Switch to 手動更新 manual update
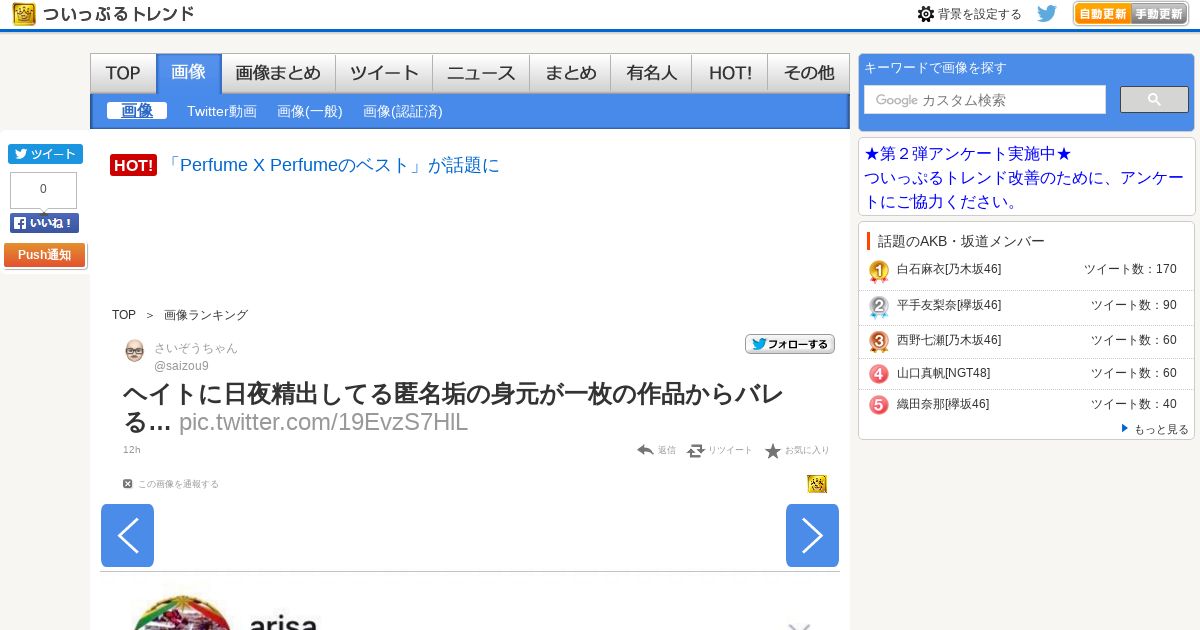The image size is (1200, 630). click(1159, 14)
